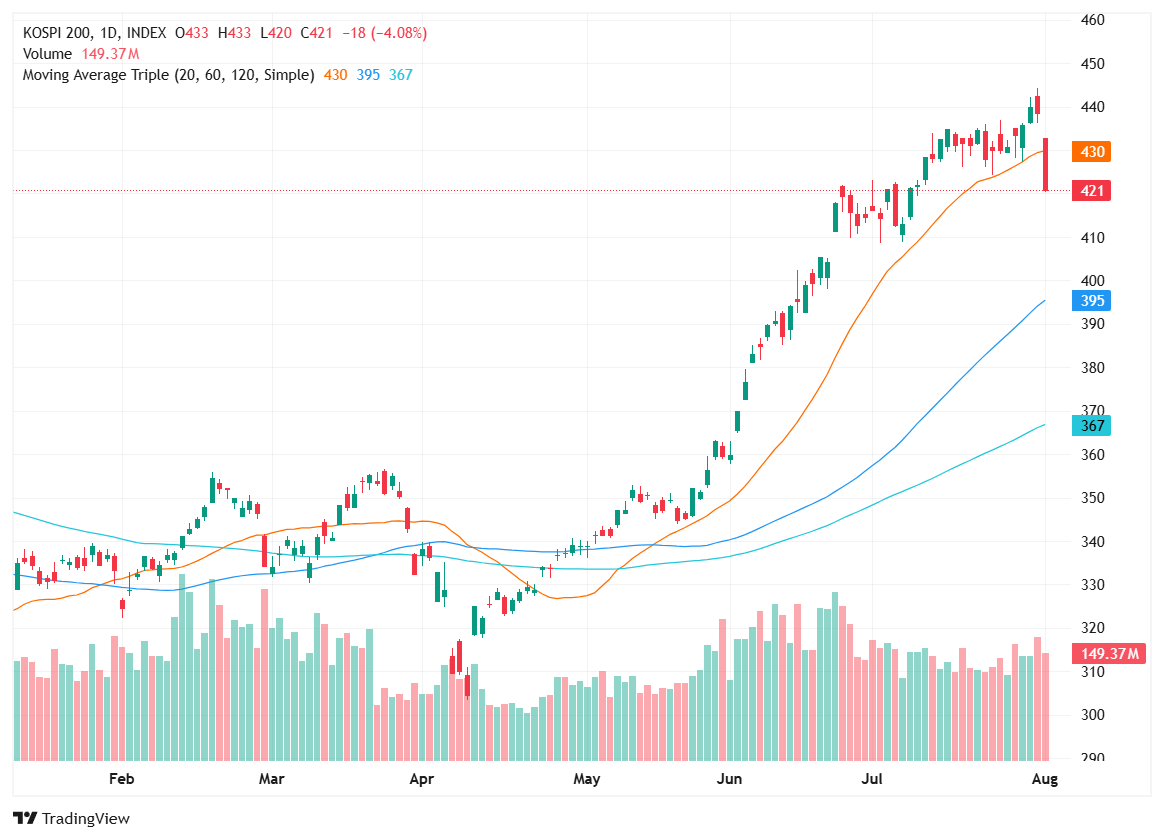Click Jun on the time axis

pyautogui.click(x=731, y=778)
